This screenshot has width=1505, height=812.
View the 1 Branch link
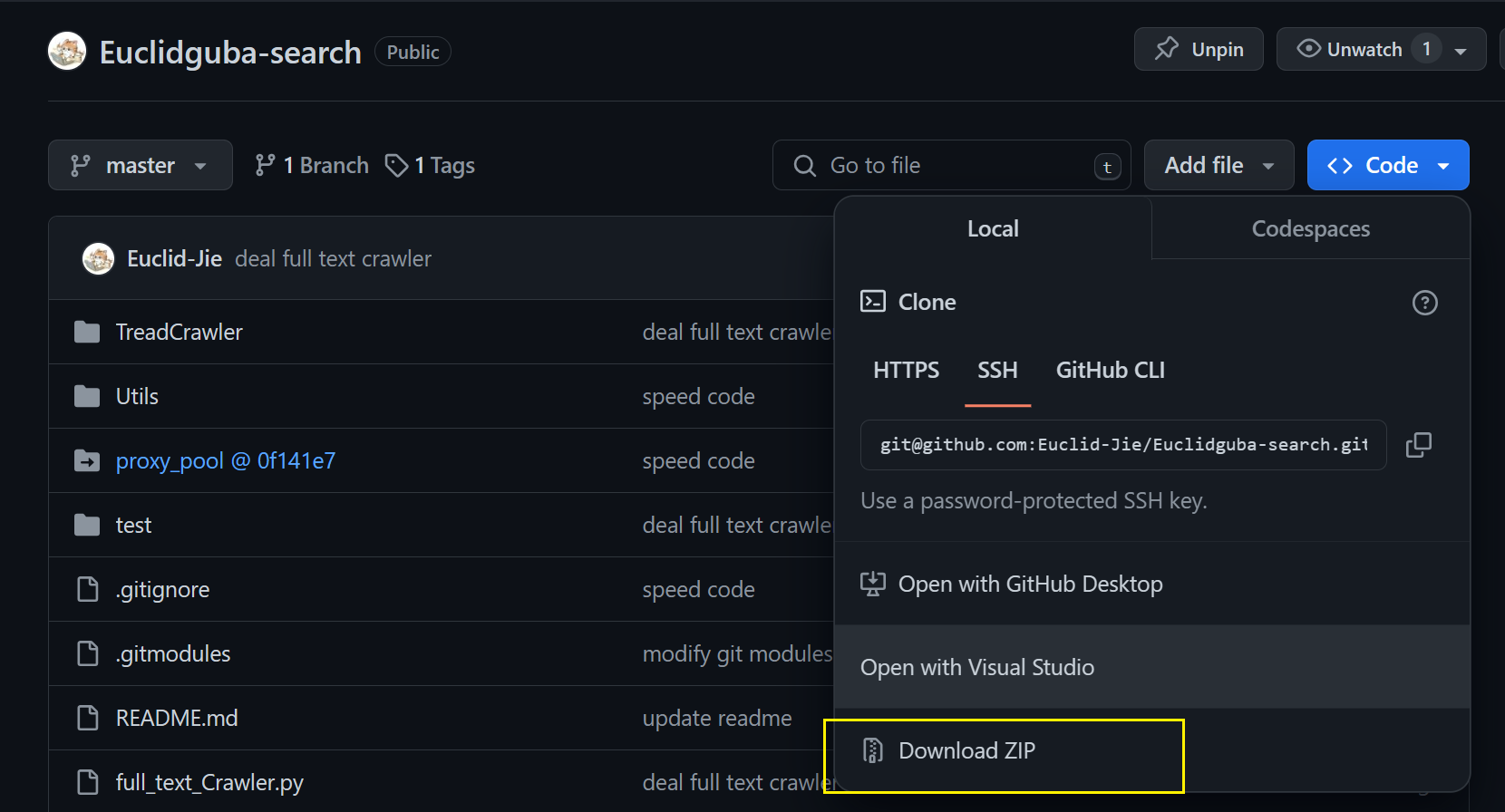pos(312,165)
